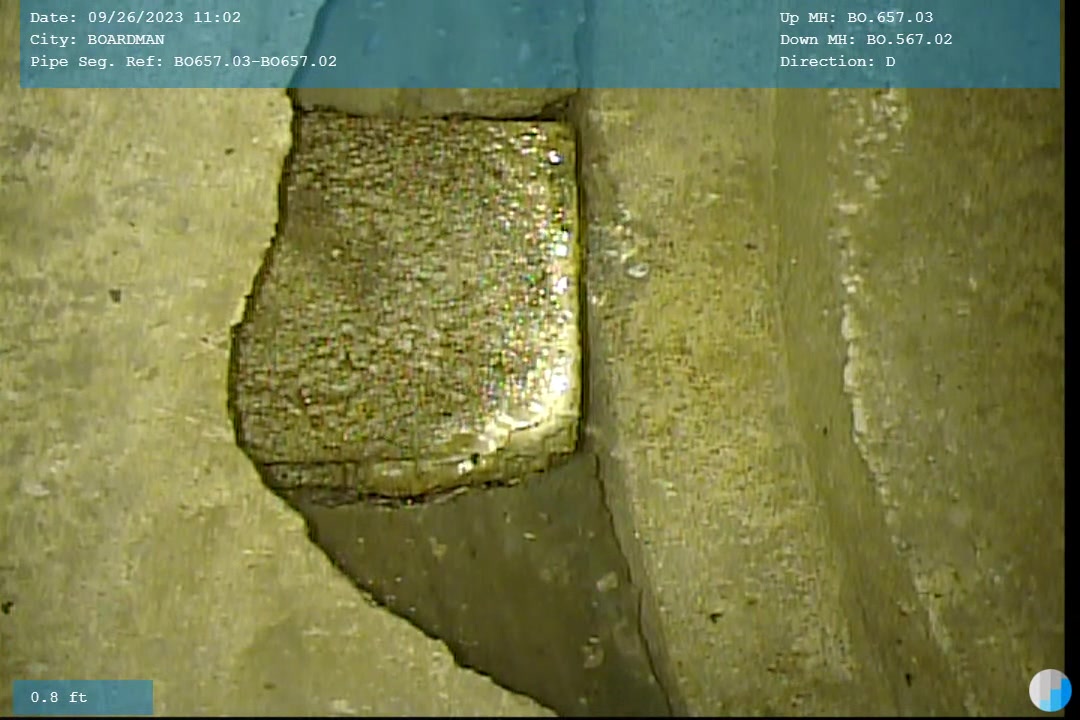Click the blue-and-white circular icon
The width and height of the screenshot is (1080, 720).
(x=1050, y=690)
